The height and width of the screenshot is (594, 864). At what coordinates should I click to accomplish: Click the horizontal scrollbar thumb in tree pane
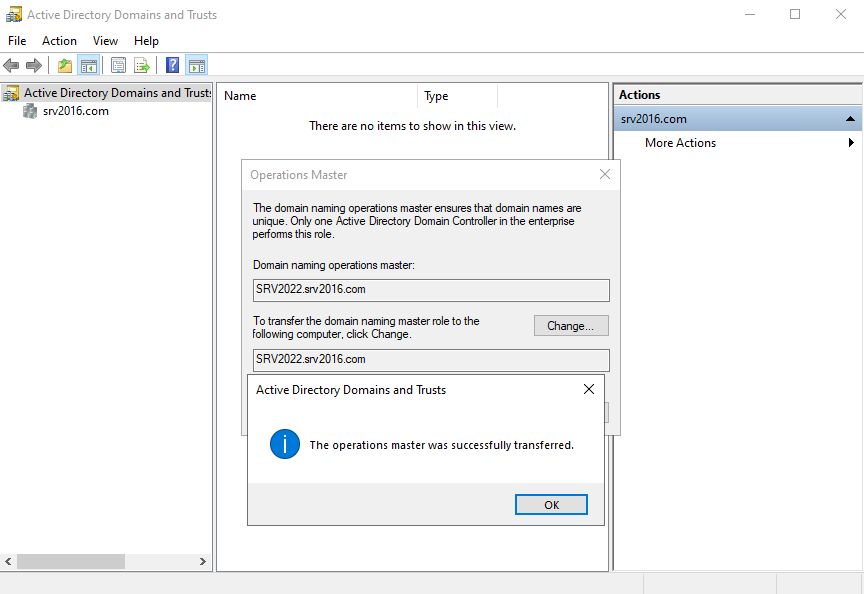71,561
